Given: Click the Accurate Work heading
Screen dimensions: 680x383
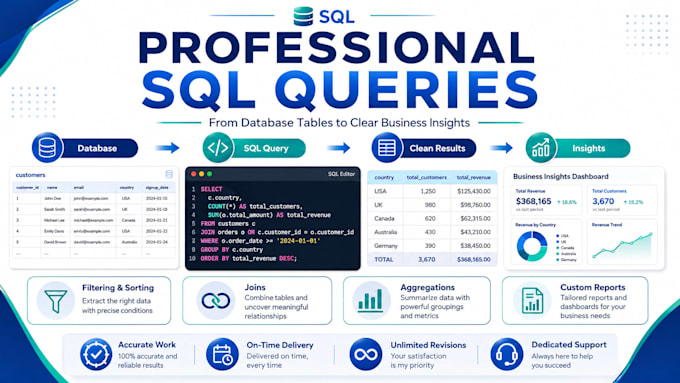Looking at the screenshot, I should 147,345.
